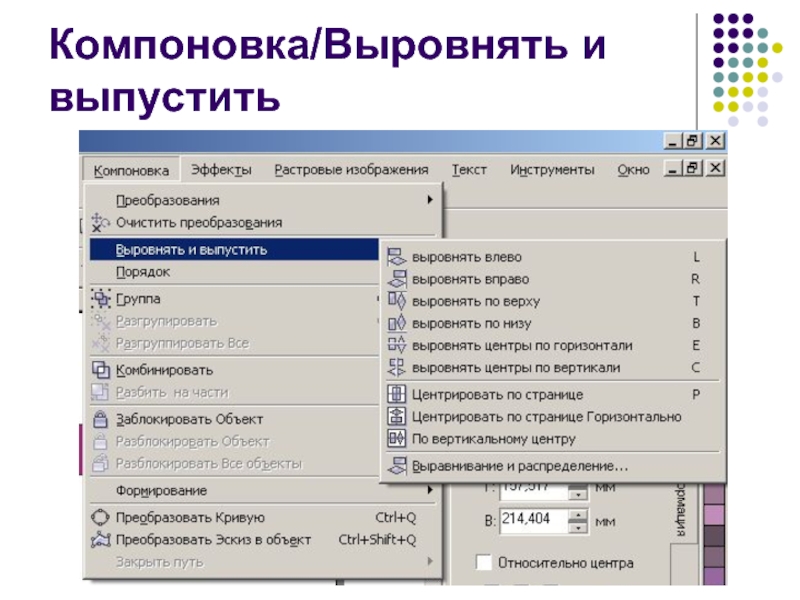Click the Преобразовать Кривую icon
This screenshot has height=600, width=800.
[x=100, y=517]
